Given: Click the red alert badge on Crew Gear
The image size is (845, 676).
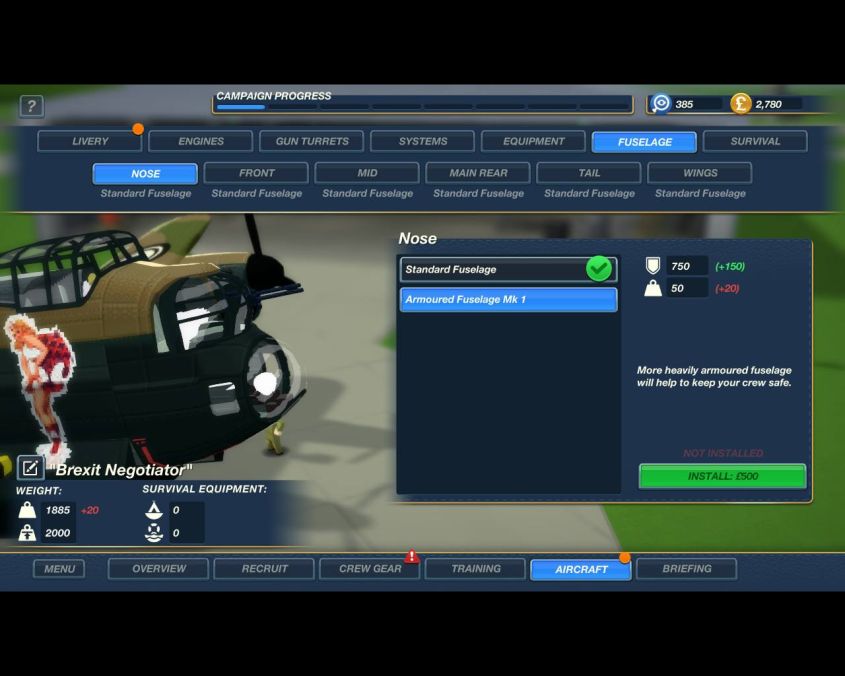Looking at the screenshot, I should [x=412, y=556].
